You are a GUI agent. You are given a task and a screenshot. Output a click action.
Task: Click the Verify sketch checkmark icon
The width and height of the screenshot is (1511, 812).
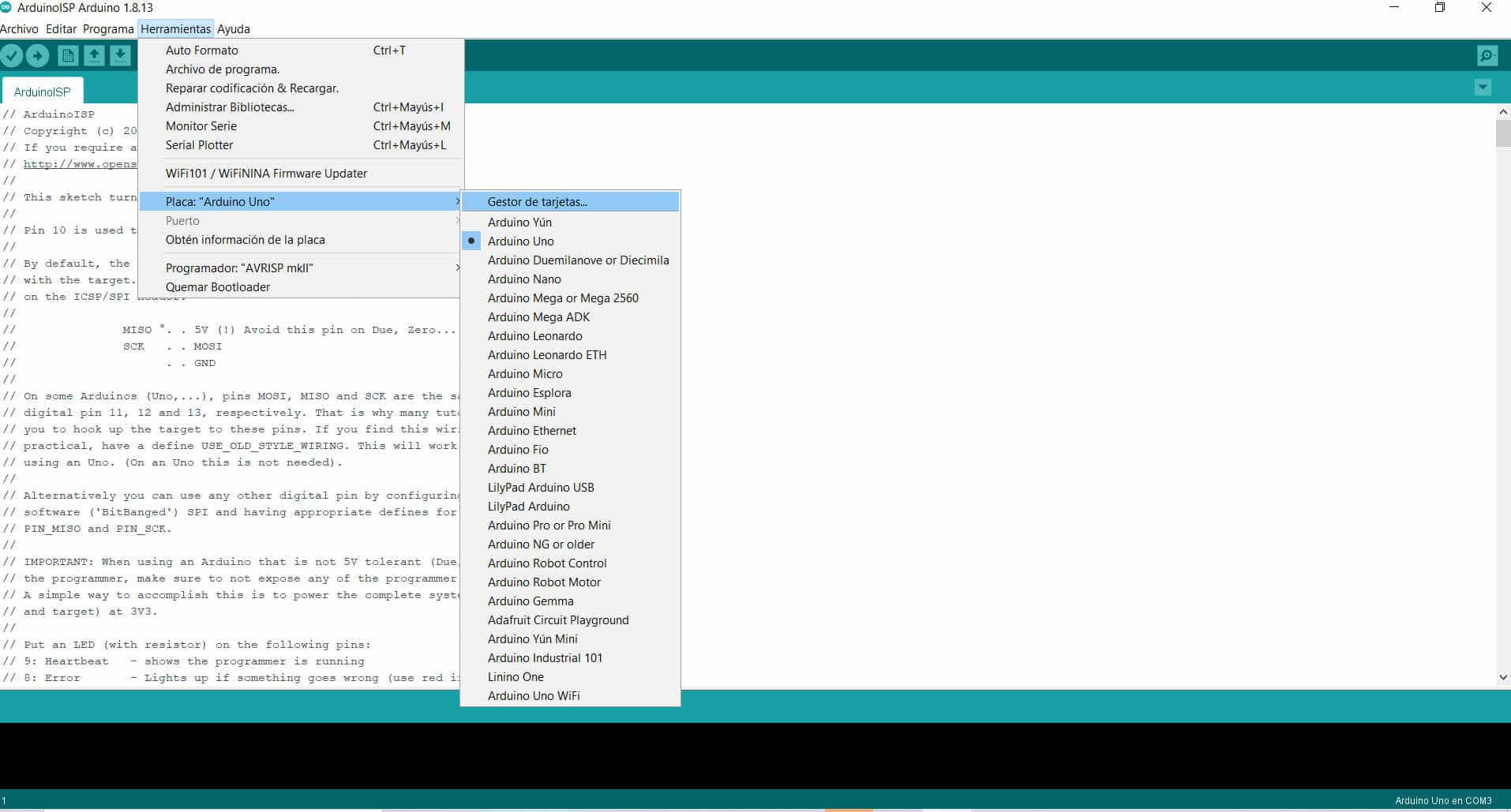point(12,55)
